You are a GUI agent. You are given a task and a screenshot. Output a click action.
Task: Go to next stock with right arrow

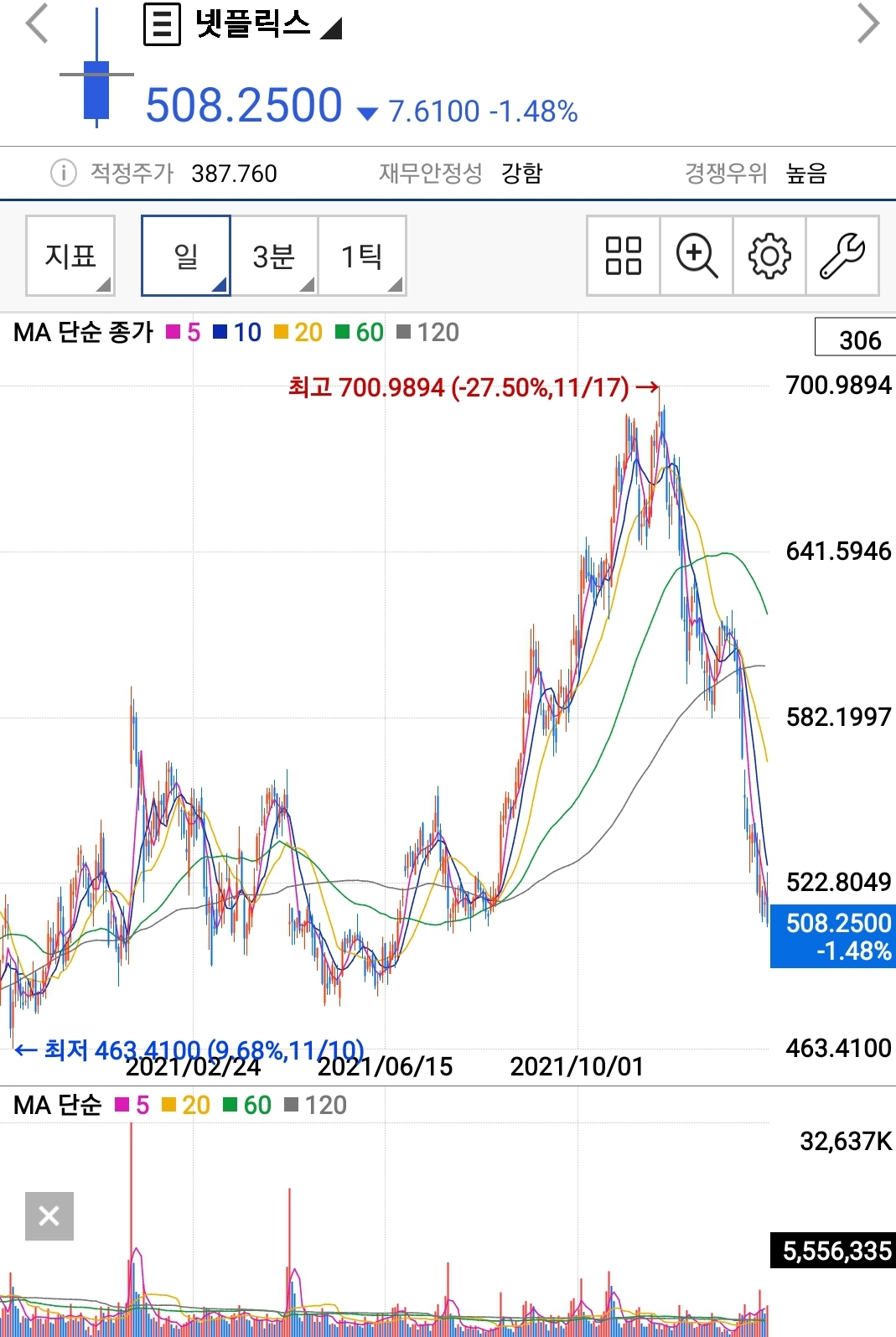tap(868, 23)
